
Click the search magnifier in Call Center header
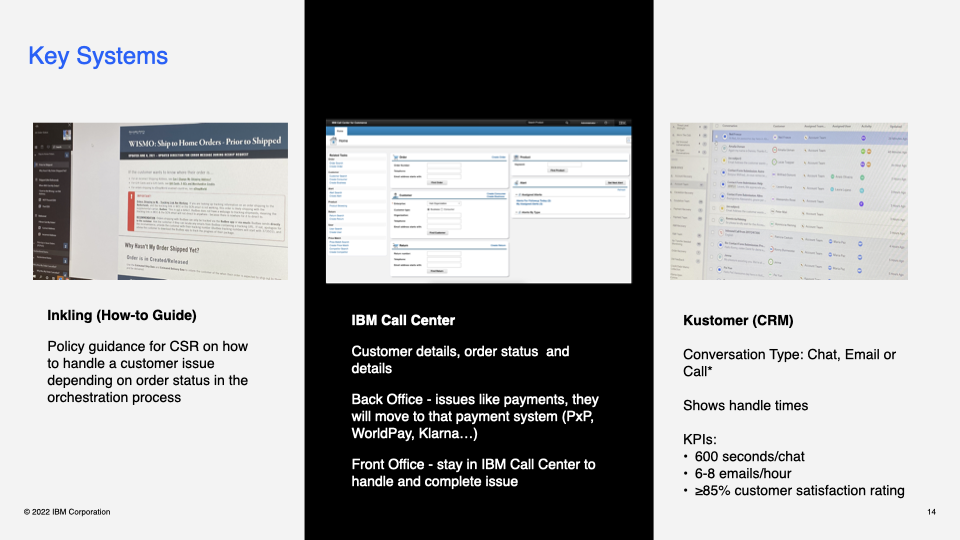567,122
